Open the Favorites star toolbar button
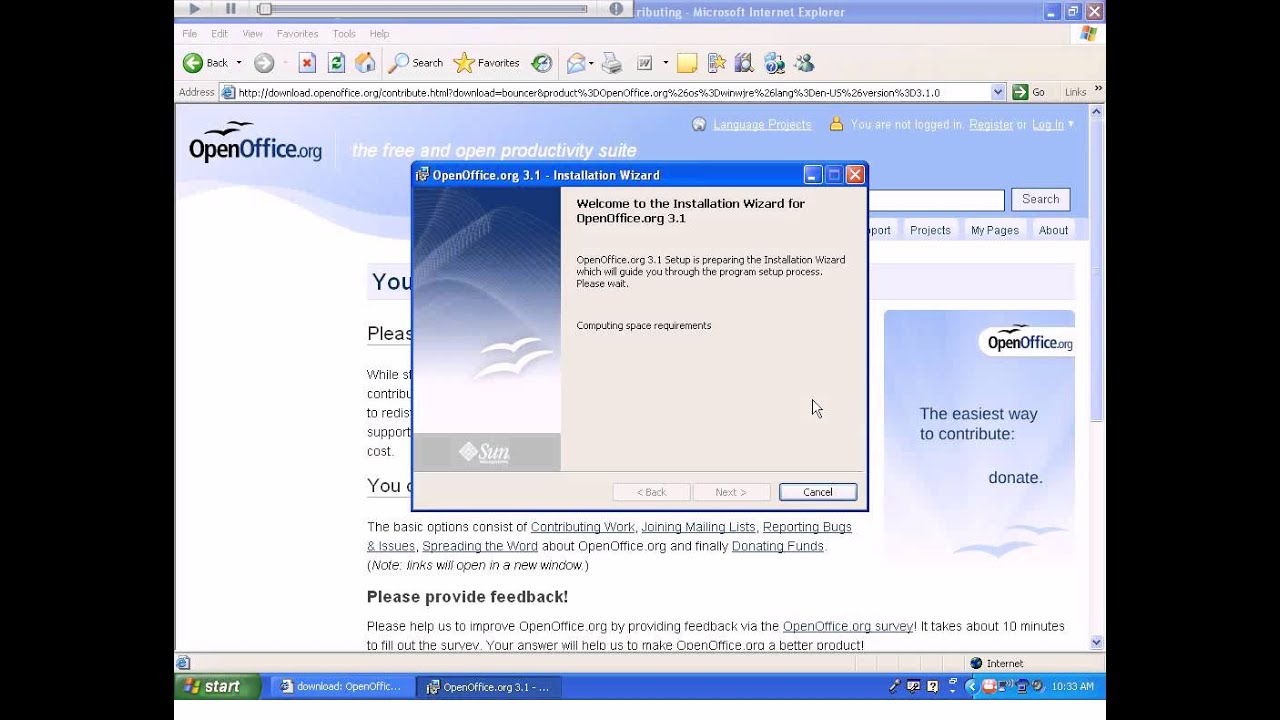1280x720 pixels. point(487,63)
